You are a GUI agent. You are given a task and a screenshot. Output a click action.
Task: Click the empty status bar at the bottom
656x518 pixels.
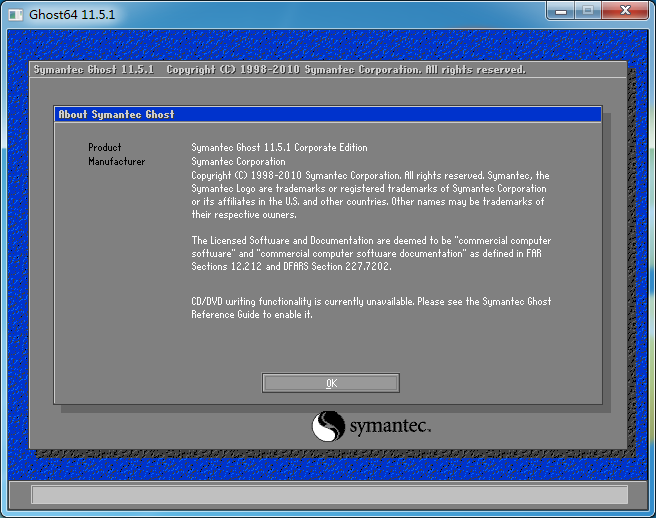click(x=329, y=494)
